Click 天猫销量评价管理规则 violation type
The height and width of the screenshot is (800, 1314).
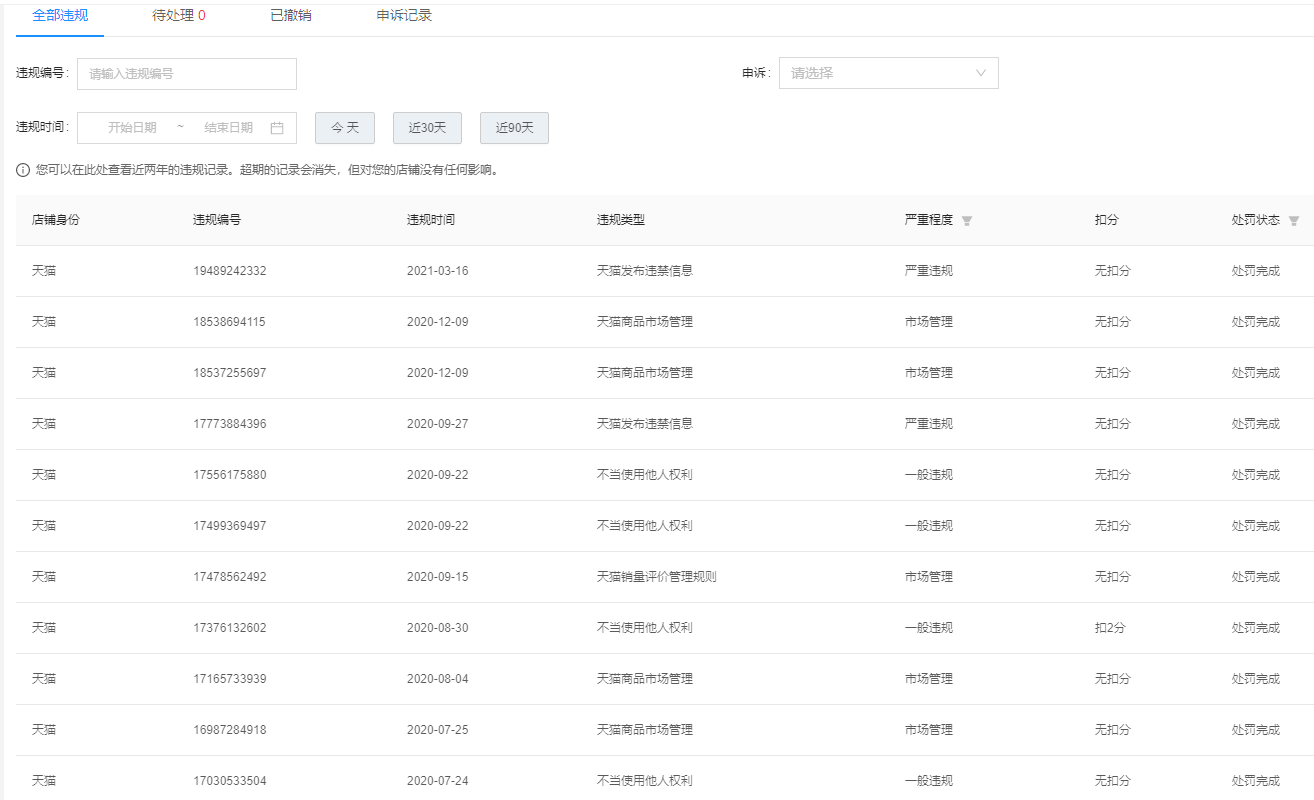click(x=657, y=577)
